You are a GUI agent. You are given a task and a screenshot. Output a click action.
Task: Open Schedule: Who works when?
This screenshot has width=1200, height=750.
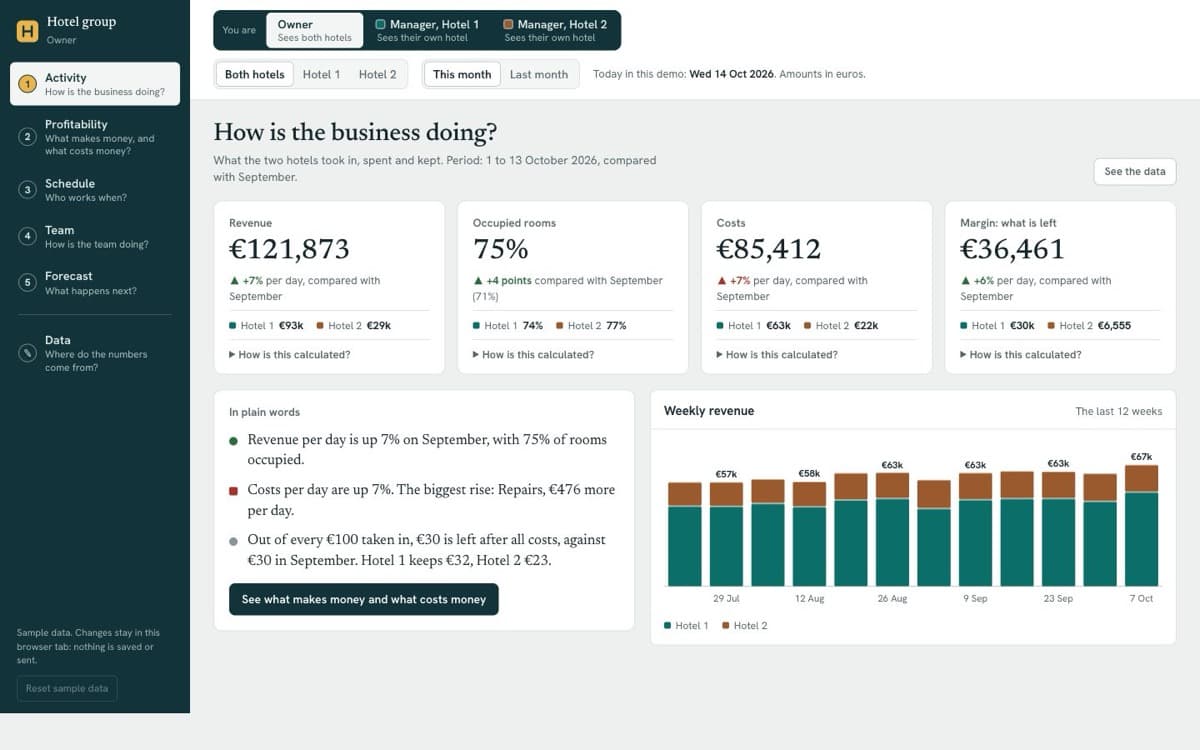pos(95,190)
